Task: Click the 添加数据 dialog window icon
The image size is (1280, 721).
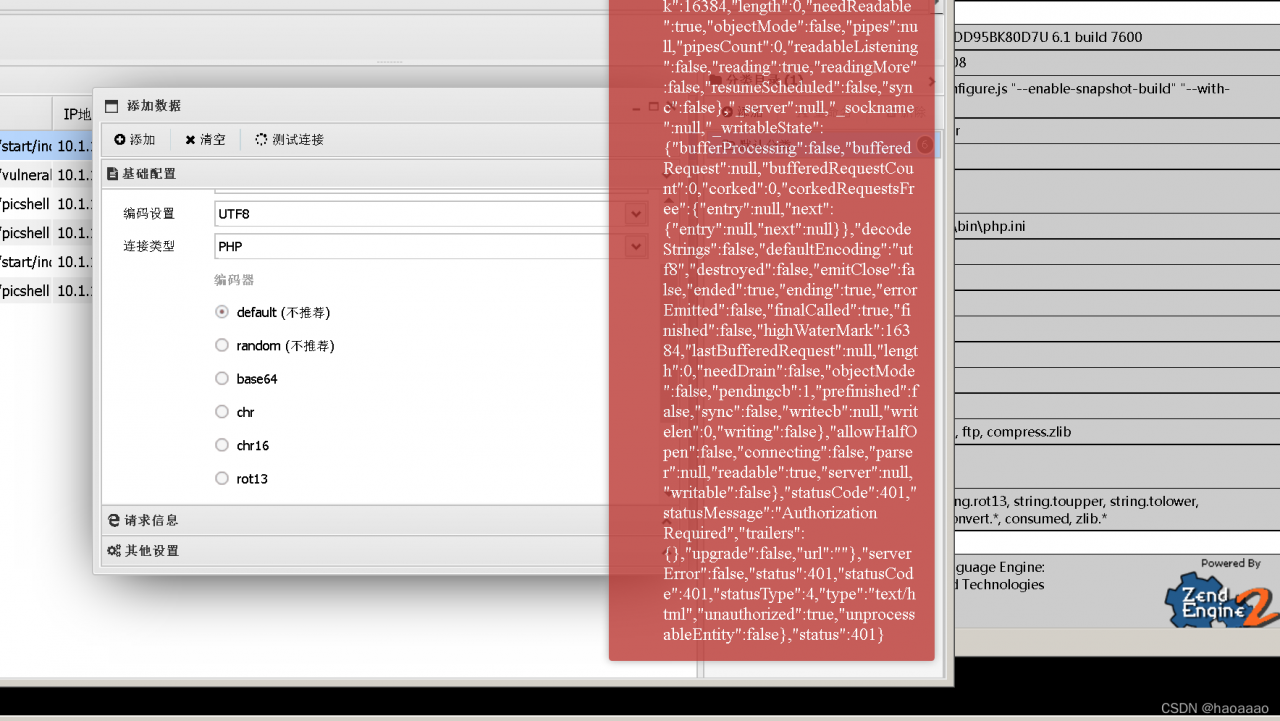Action: coord(111,106)
